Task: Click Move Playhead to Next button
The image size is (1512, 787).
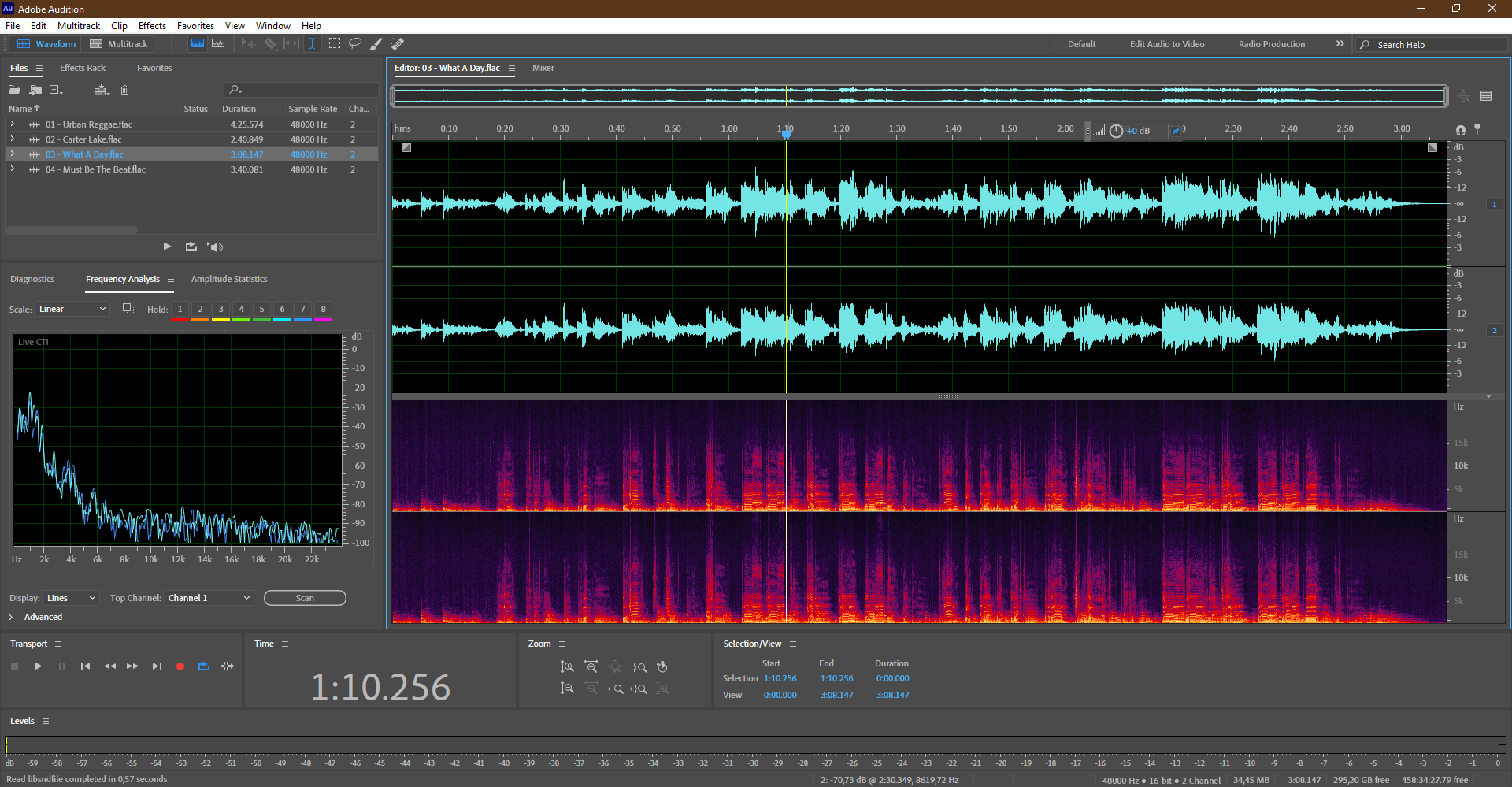Action: (x=157, y=666)
